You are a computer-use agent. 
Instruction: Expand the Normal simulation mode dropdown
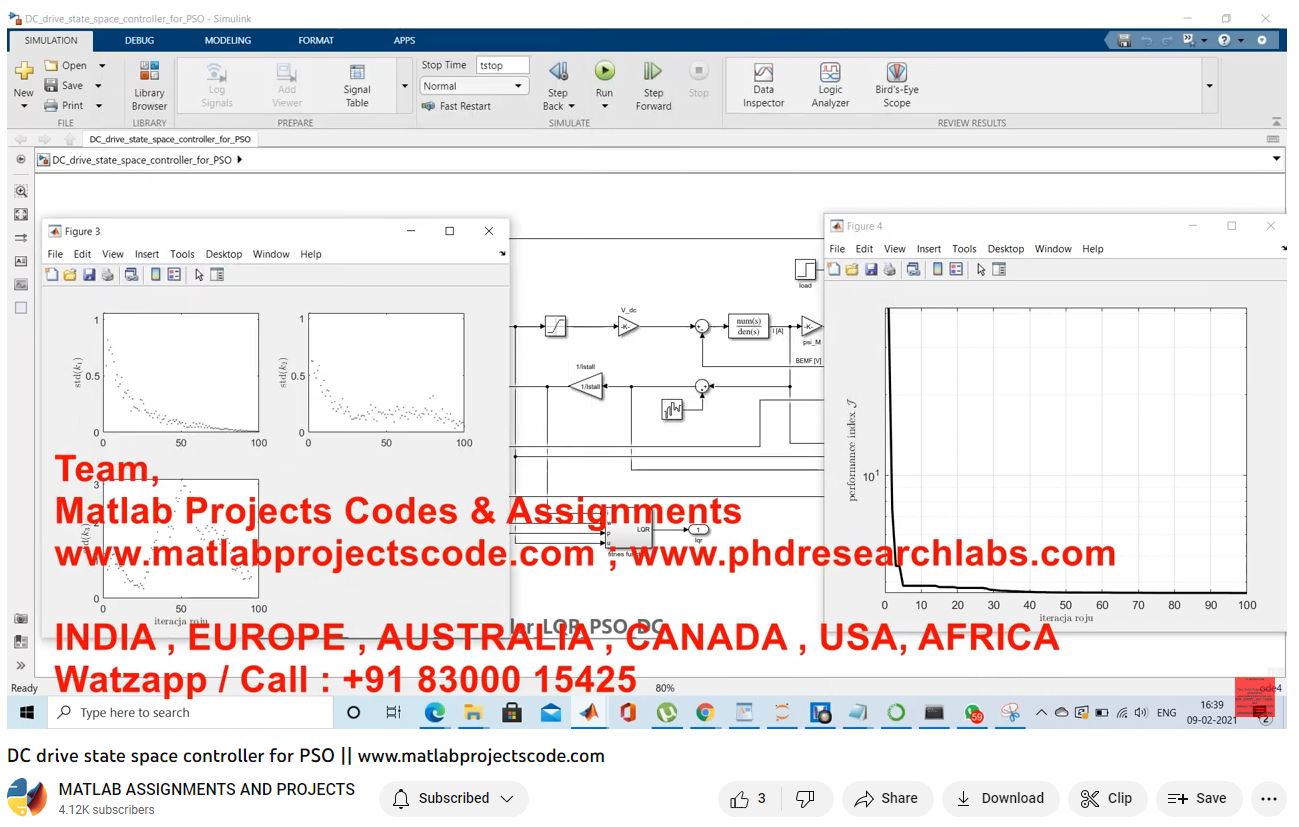[519, 86]
